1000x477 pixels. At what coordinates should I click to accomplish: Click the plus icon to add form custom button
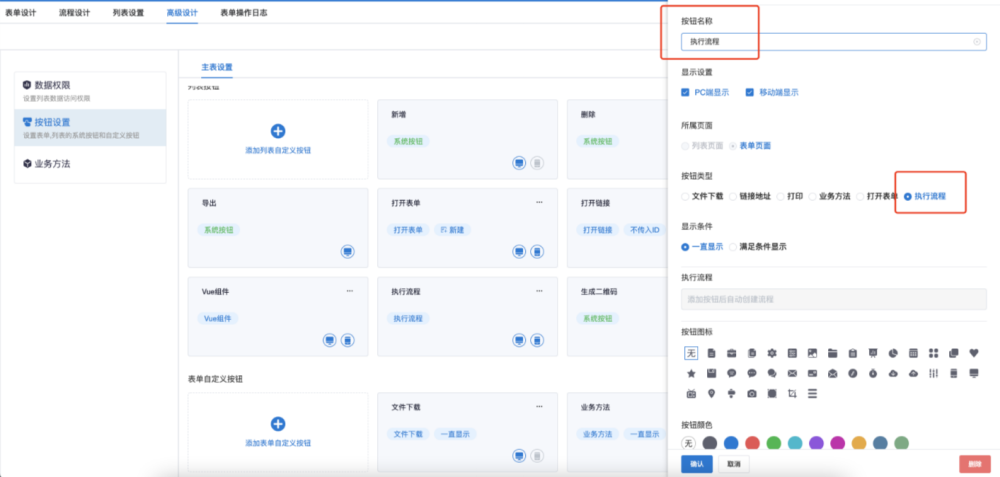(x=278, y=423)
